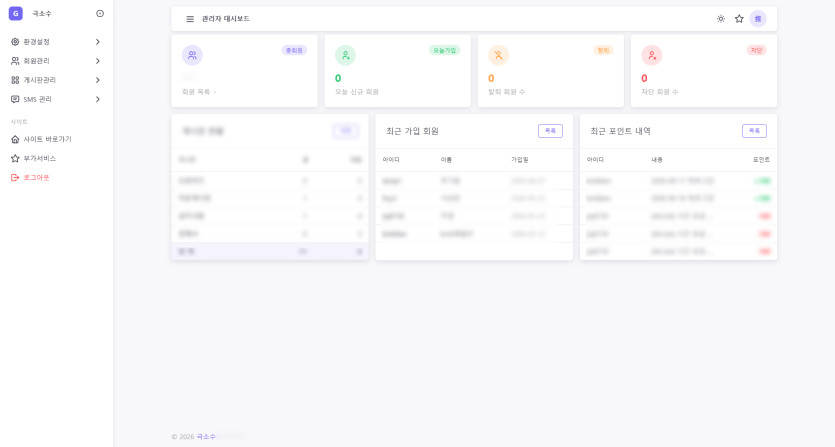Click the 극소수 site name in sidebar

(42, 14)
